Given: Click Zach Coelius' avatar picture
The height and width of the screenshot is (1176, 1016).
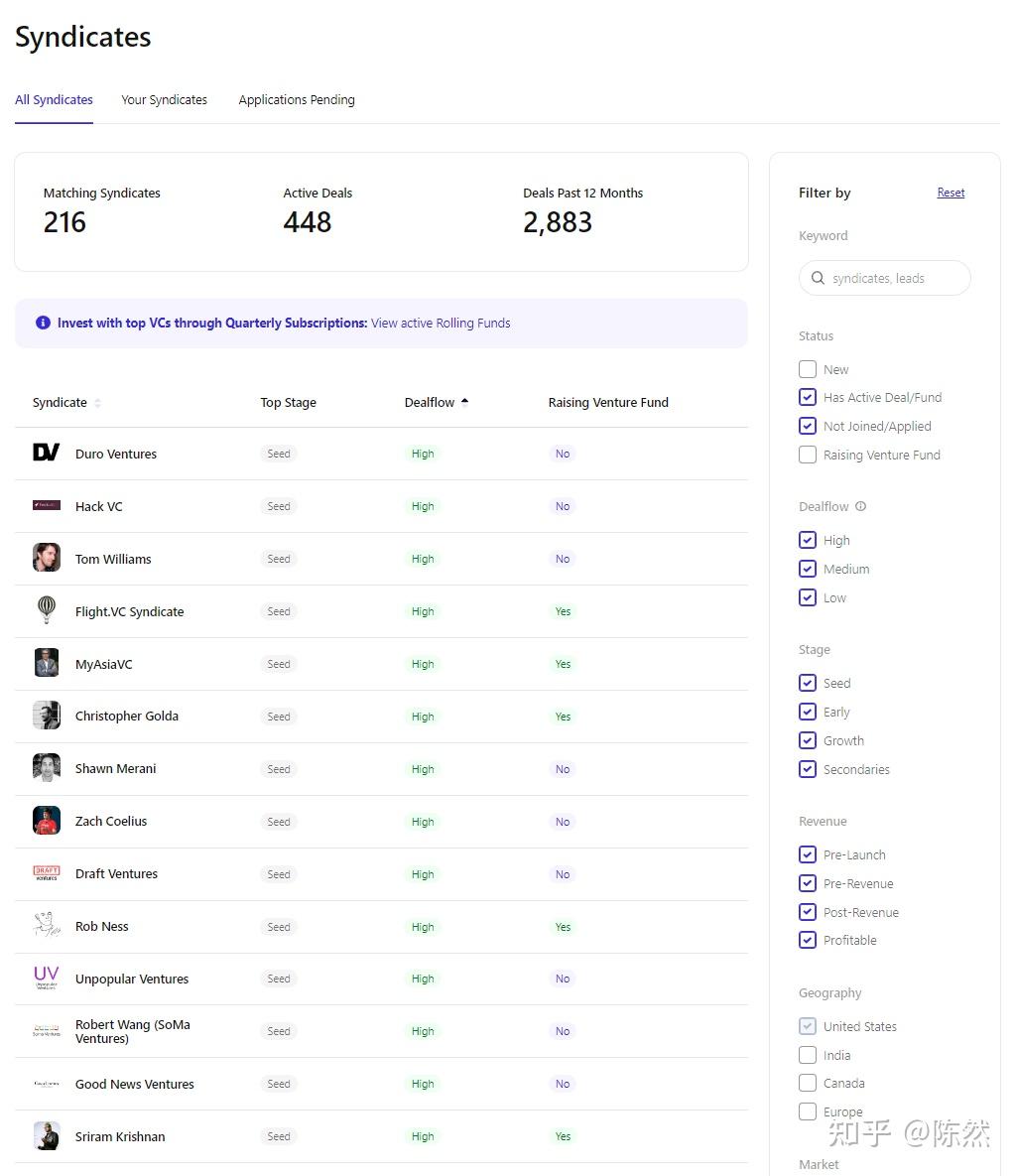Looking at the screenshot, I should (46, 821).
